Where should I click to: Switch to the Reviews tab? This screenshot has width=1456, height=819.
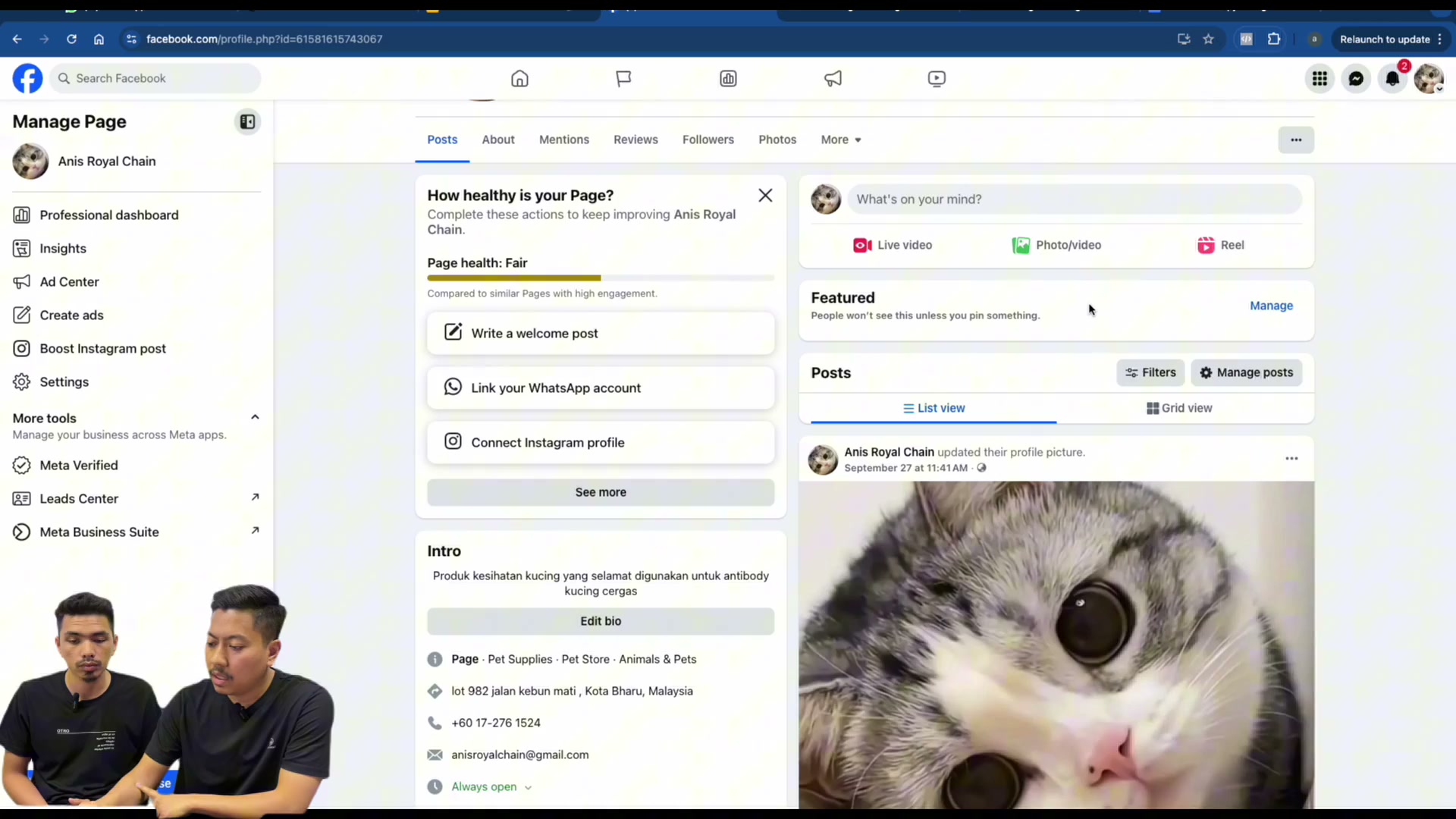[635, 140]
